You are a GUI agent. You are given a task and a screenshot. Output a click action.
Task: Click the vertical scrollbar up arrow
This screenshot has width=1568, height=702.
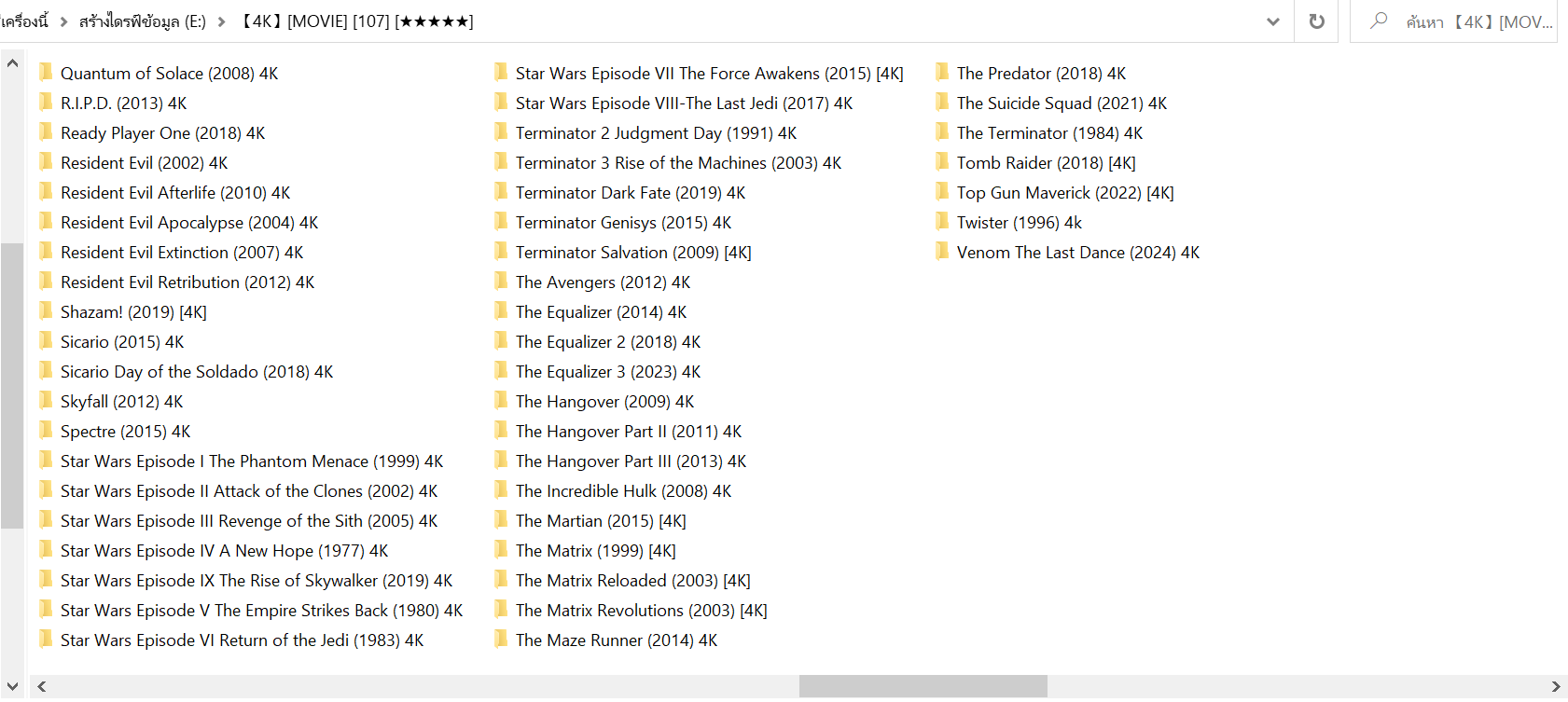[12, 63]
